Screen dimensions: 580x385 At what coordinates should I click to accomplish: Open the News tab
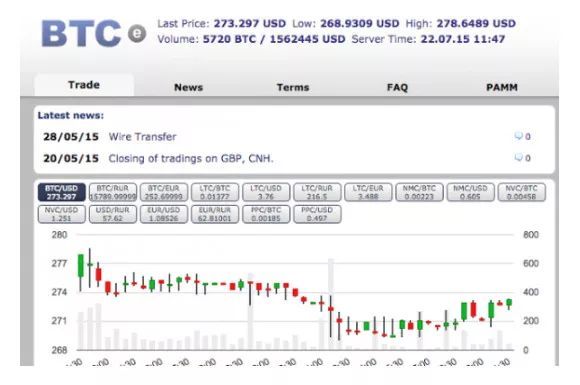(189, 88)
